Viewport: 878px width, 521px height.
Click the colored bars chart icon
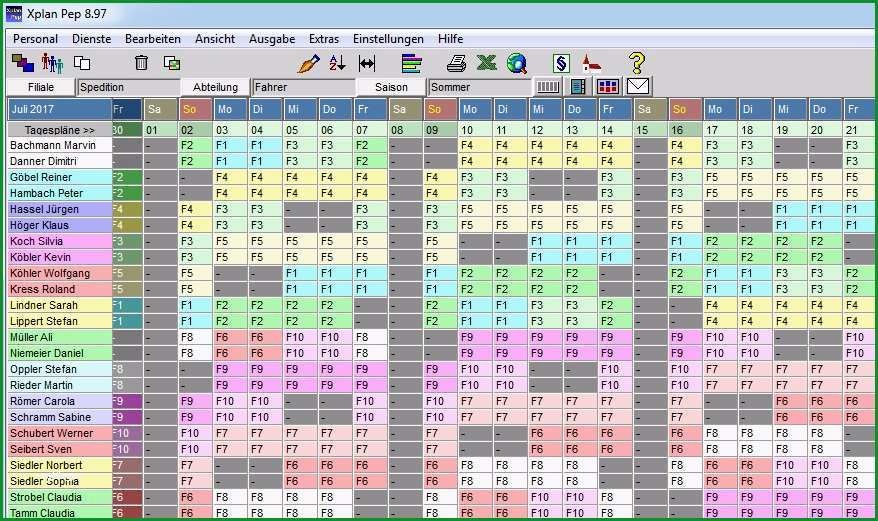[412, 63]
